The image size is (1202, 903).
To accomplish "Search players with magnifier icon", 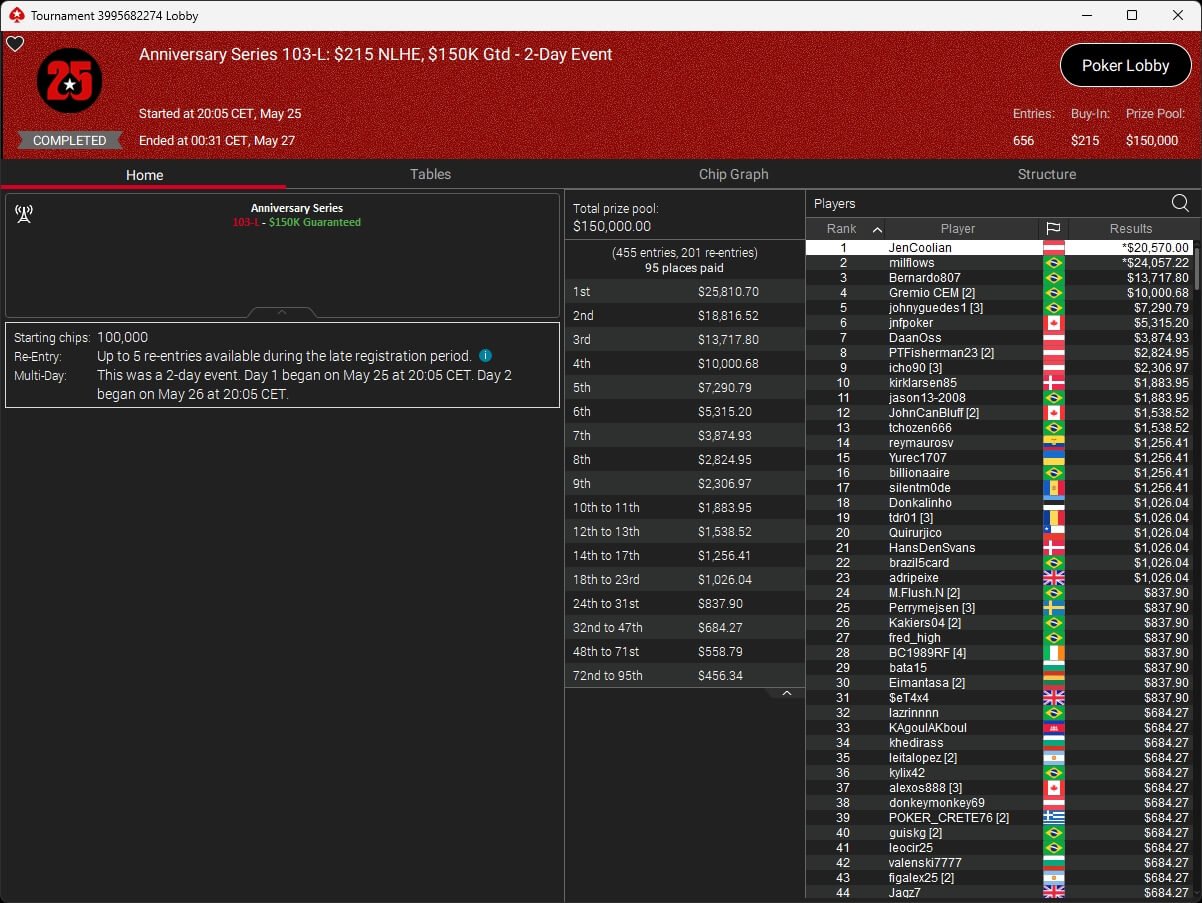I will (x=1180, y=203).
